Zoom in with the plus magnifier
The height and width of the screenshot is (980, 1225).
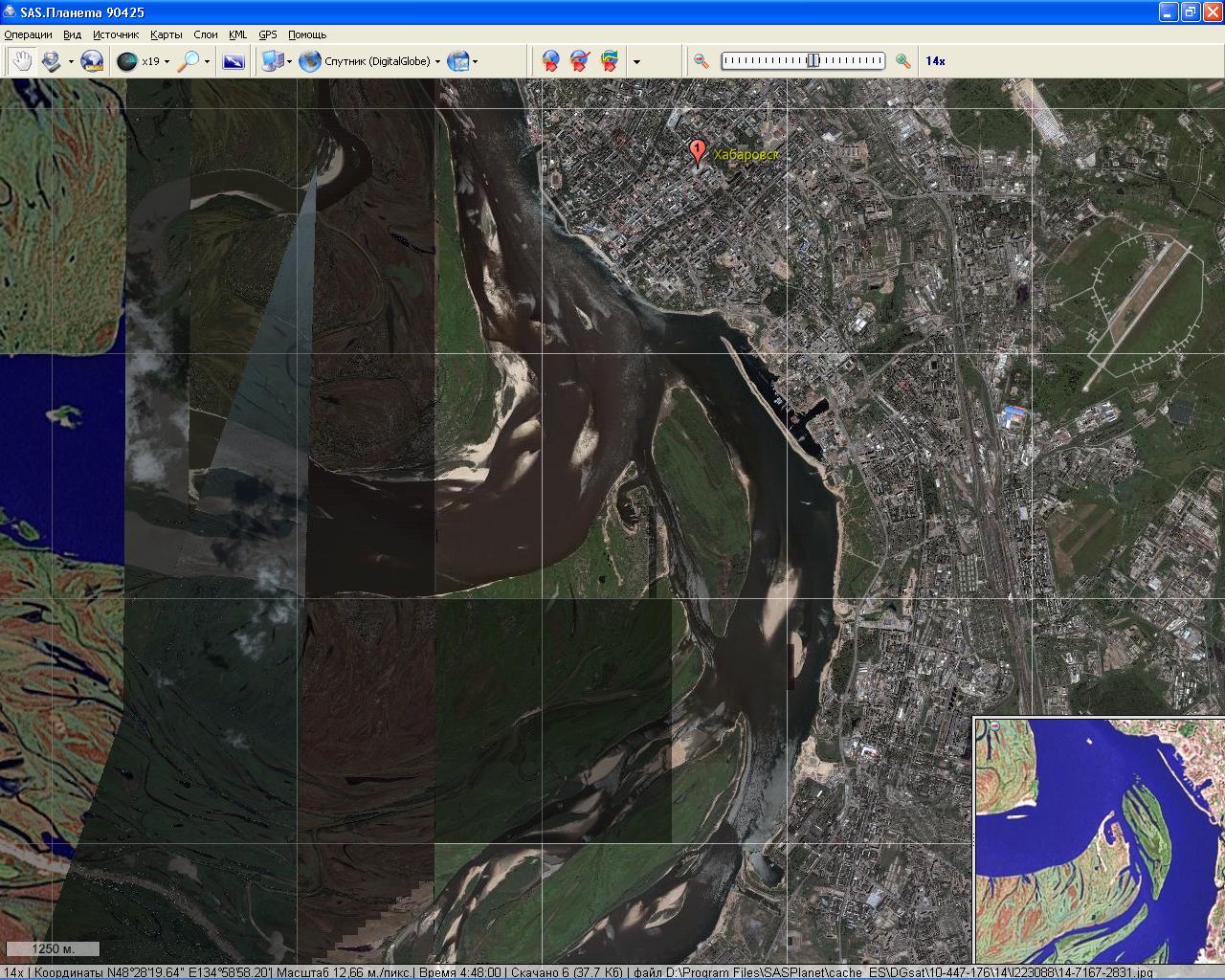pos(902,61)
